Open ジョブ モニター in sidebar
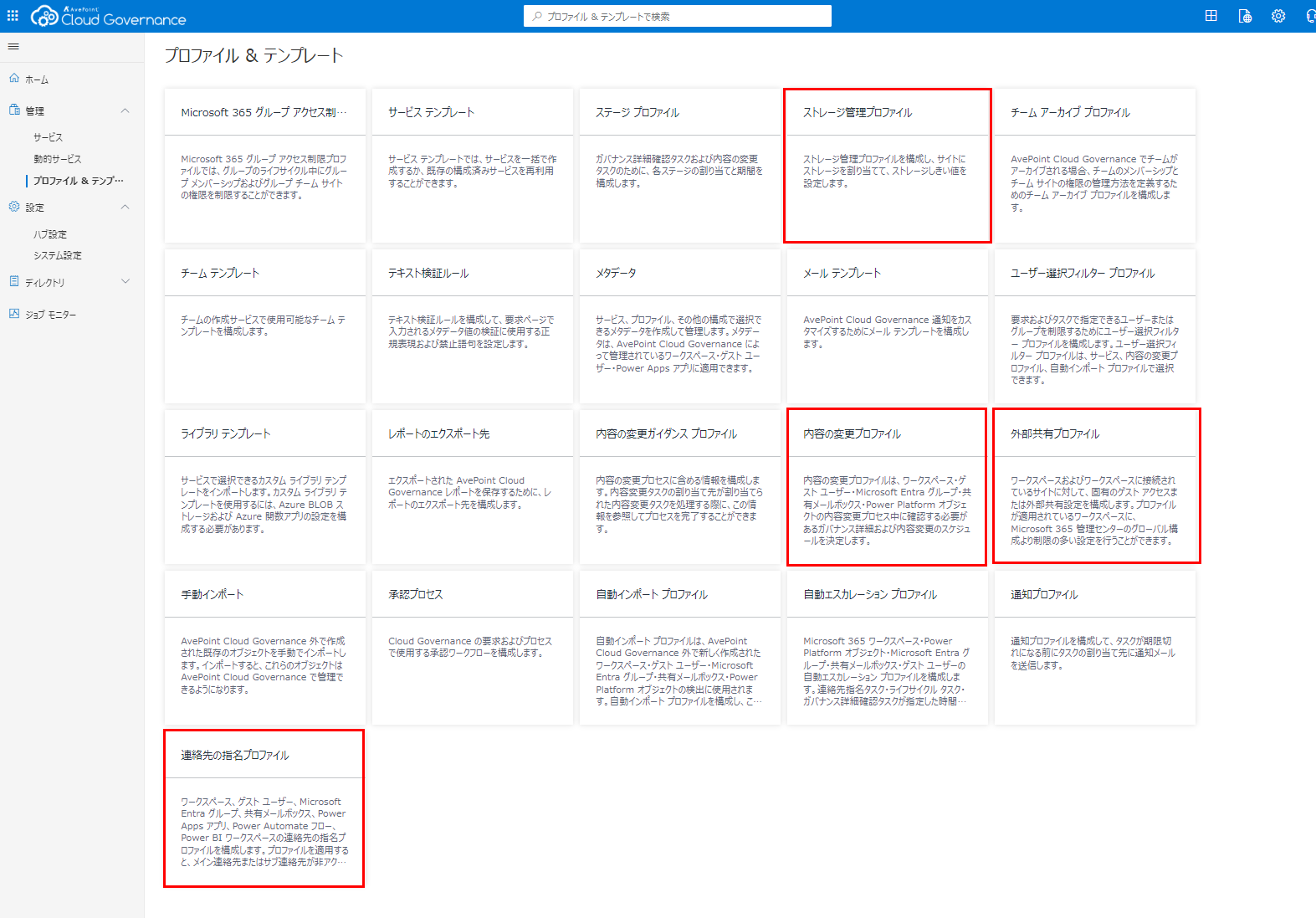This screenshot has width=1316, height=918. (50, 315)
